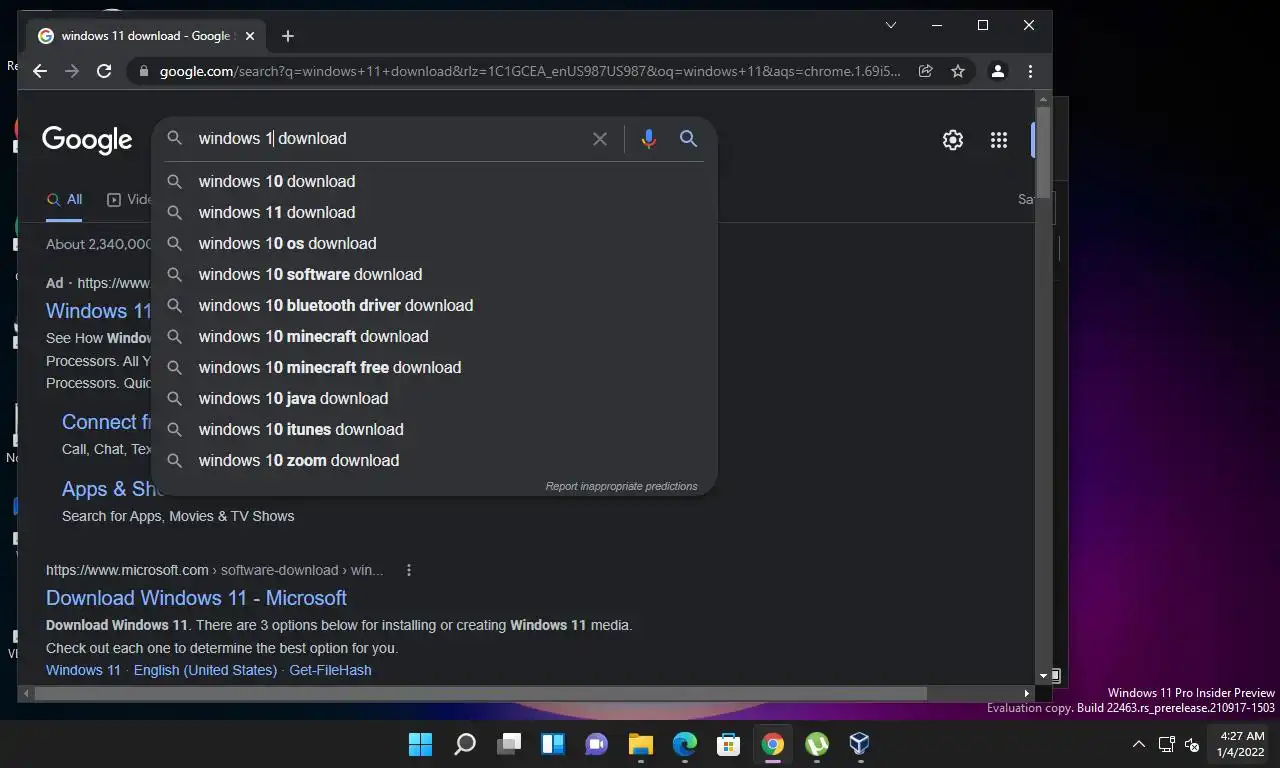This screenshot has height=768, width=1280.
Task: Open the 'Apps & Sh...' ad sitelink
Action: click(x=107, y=489)
